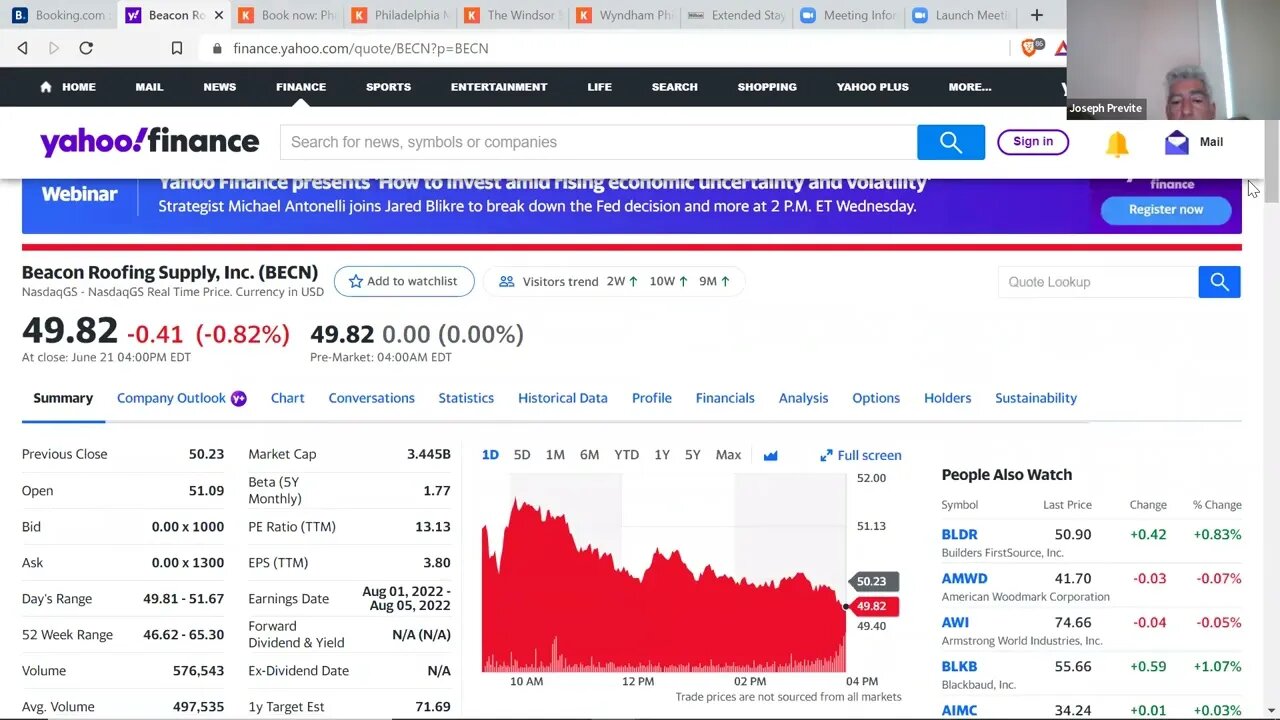Open Brave shields icon
The image size is (1280, 720).
pyautogui.click(x=1029, y=48)
